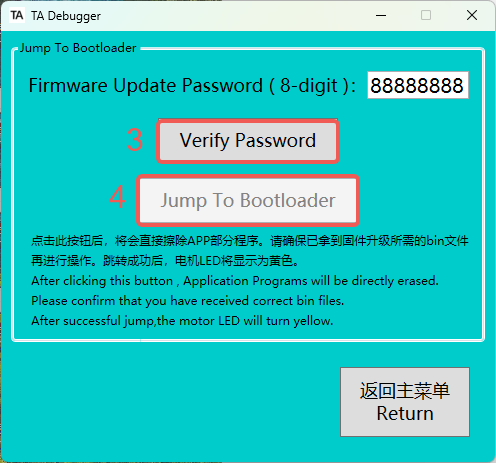Click Chinese line starting 再进行操作
The height and width of the screenshot is (463, 496).
pos(165,261)
